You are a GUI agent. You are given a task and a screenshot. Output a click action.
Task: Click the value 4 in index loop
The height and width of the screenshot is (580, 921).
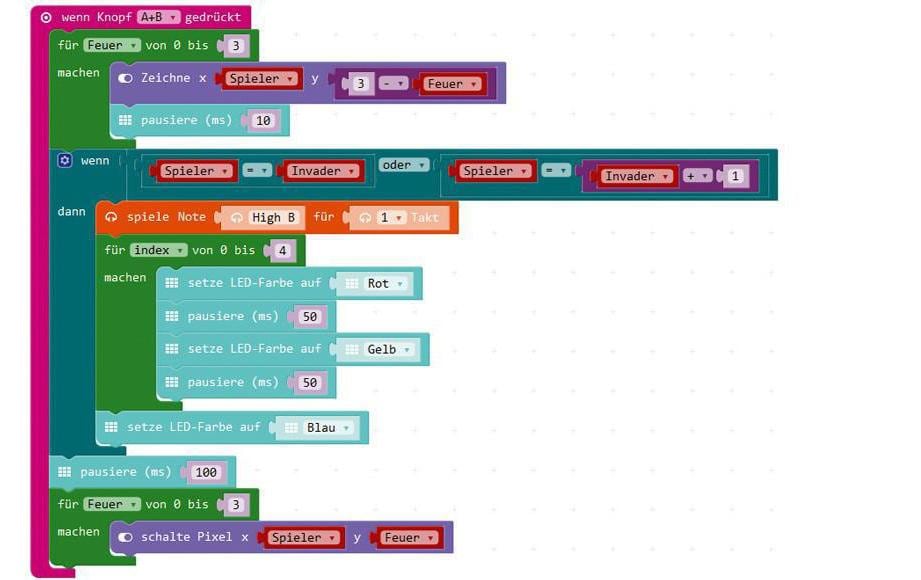click(x=283, y=251)
